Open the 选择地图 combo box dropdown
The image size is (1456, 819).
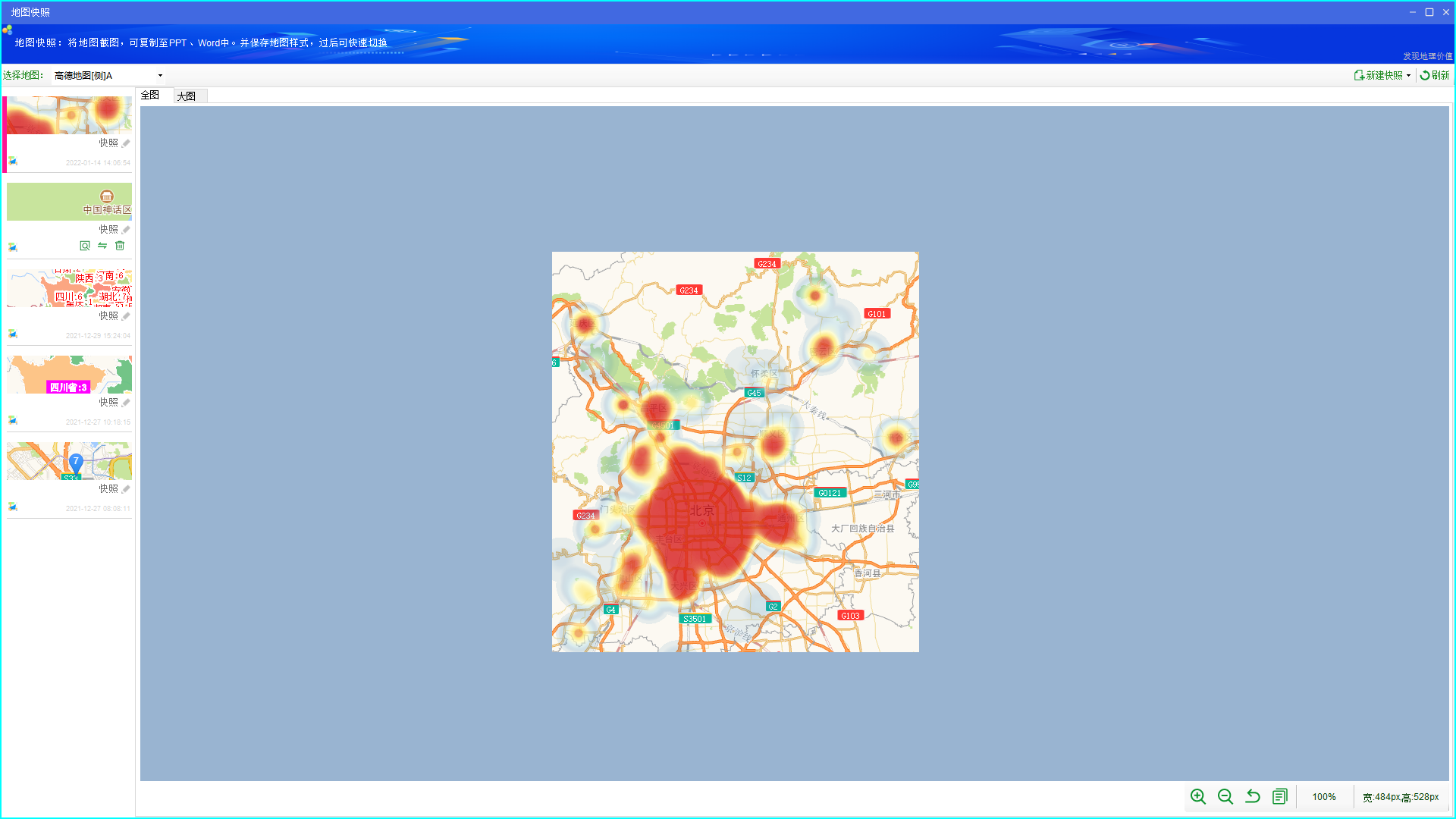pos(160,76)
